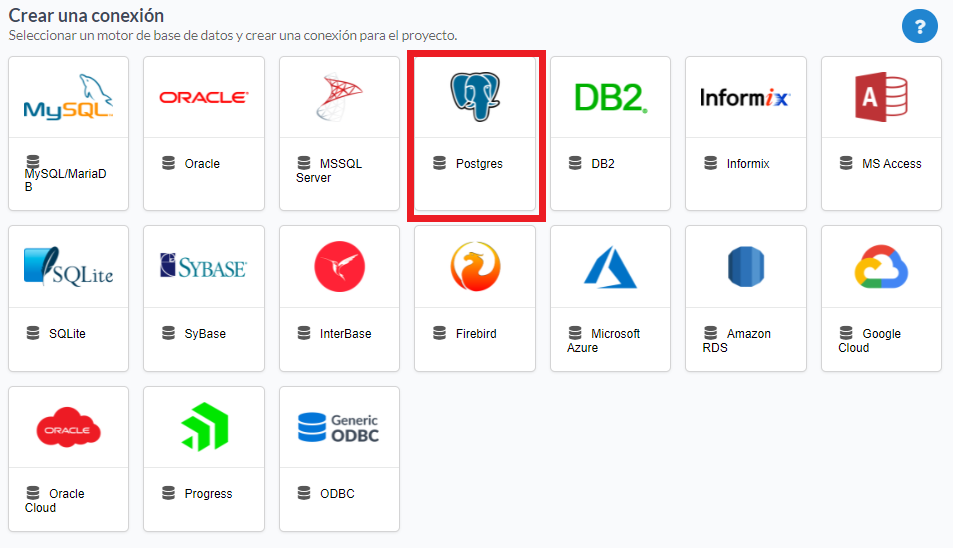Click the SQLite label text
Viewport: 953px width, 548px height.
67,334
